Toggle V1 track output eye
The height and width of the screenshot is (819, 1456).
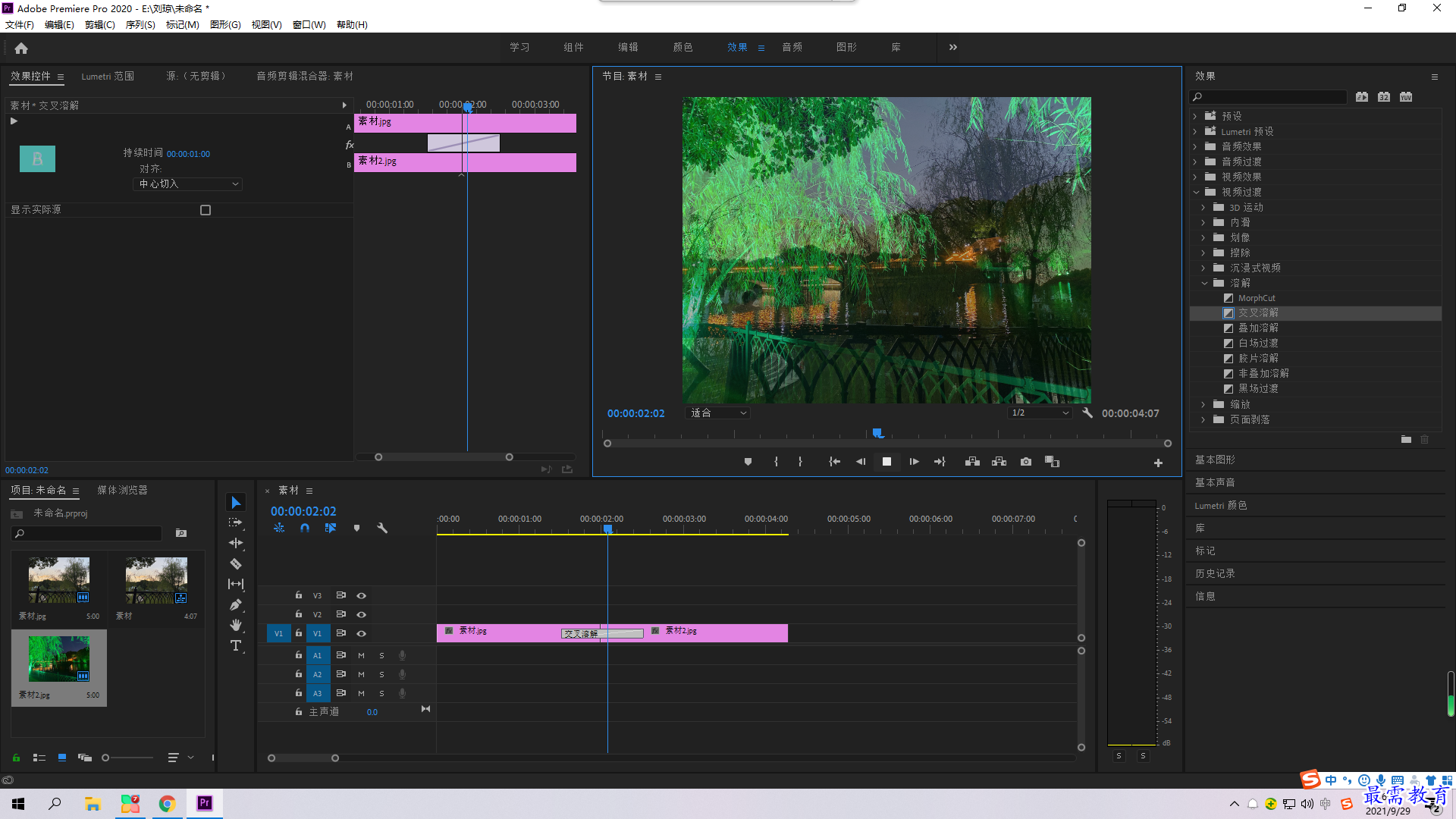(362, 633)
